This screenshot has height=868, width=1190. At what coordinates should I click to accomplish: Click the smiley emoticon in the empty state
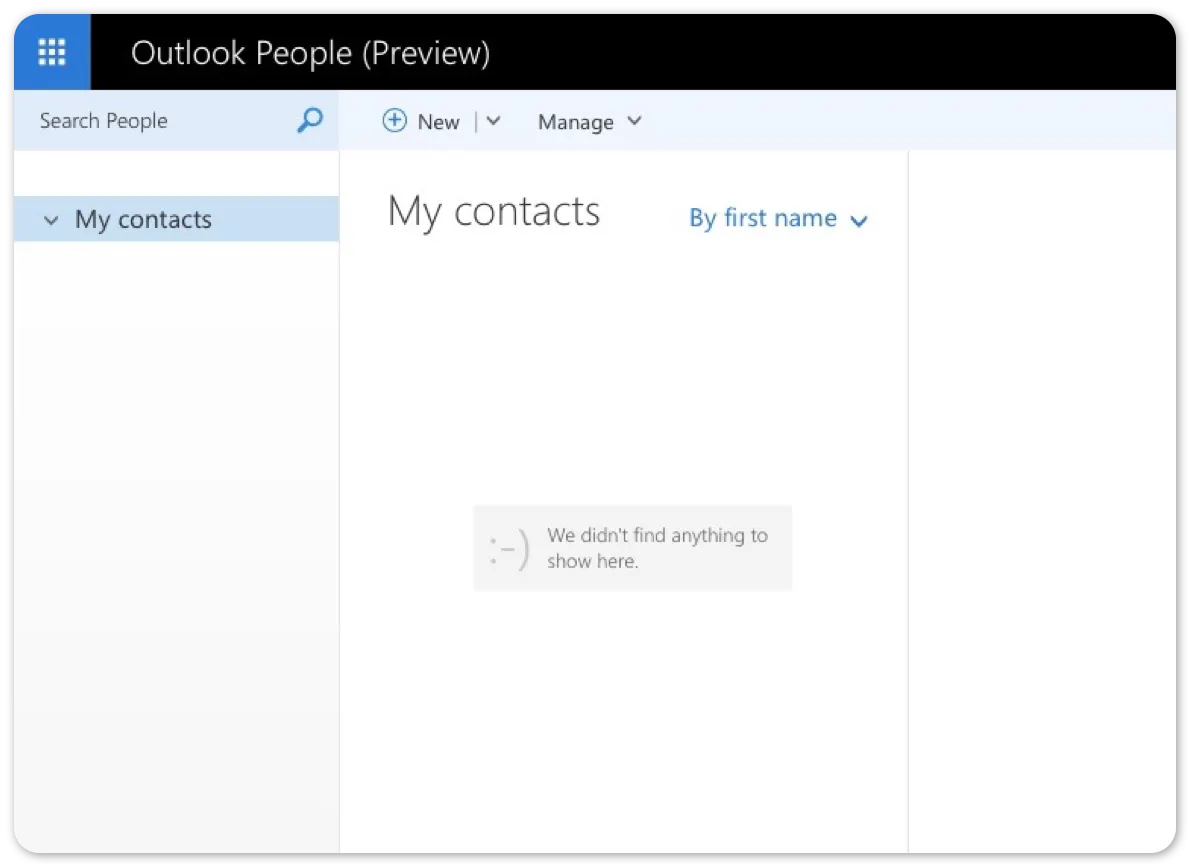[x=506, y=547]
